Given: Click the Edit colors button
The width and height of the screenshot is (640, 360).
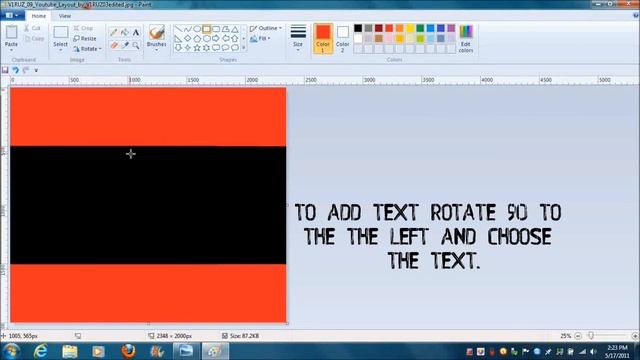Looking at the screenshot, I should [466, 39].
